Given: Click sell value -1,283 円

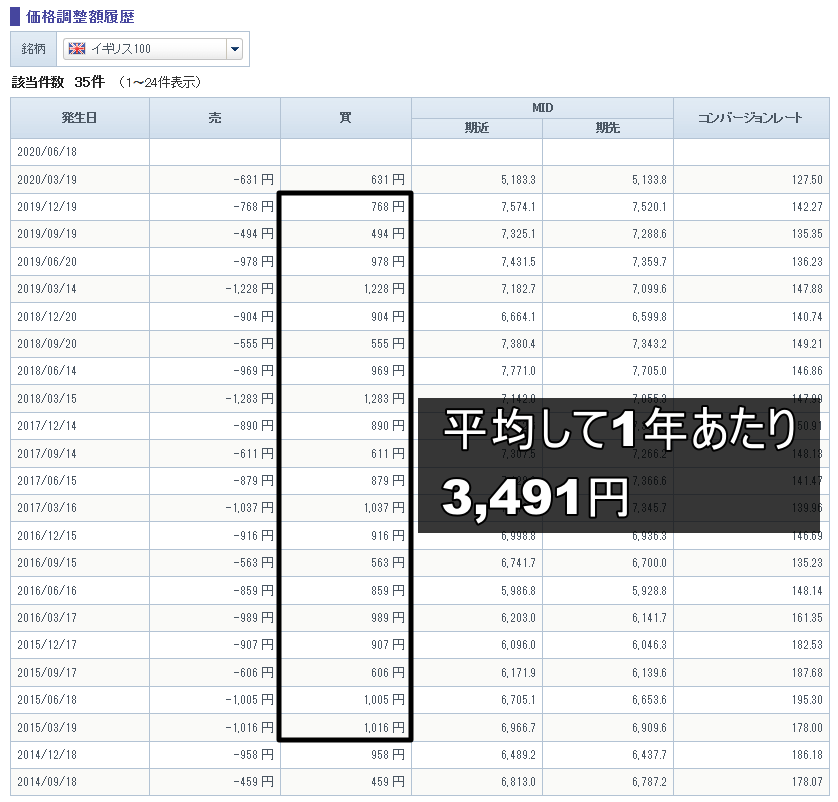Looking at the screenshot, I should tap(250, 399).
